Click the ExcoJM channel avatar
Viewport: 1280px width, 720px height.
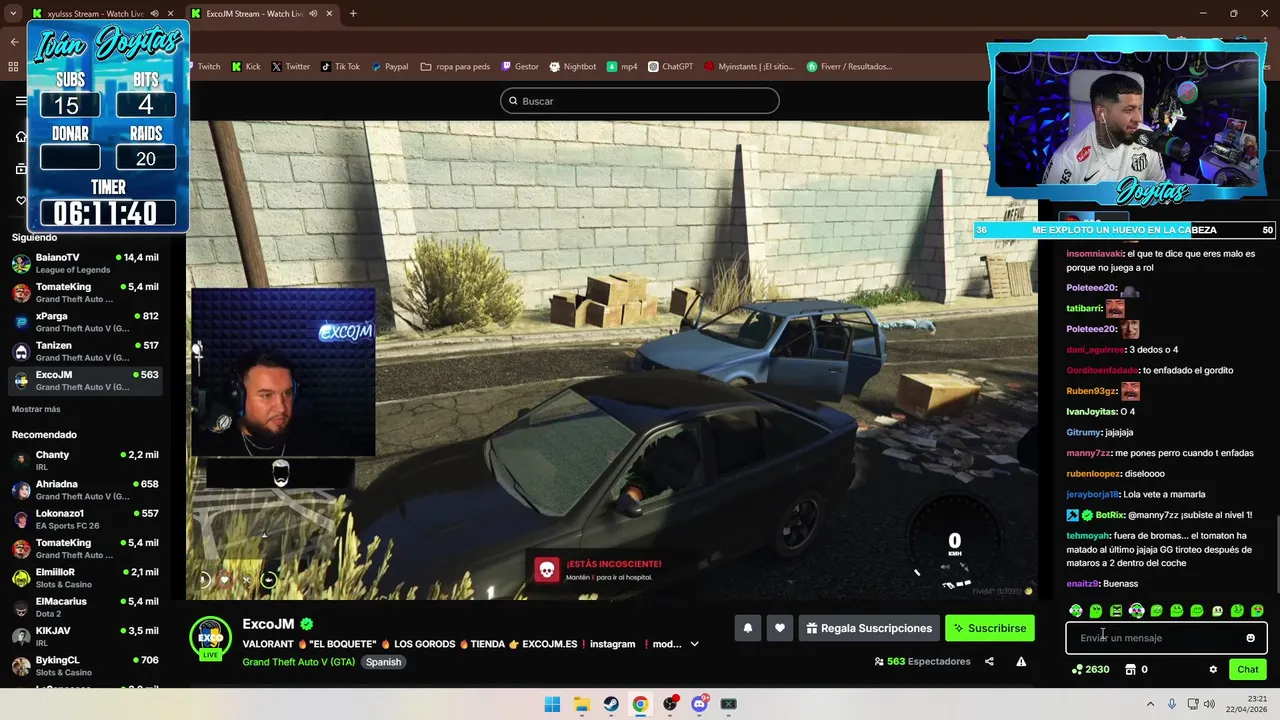(211, 637)
